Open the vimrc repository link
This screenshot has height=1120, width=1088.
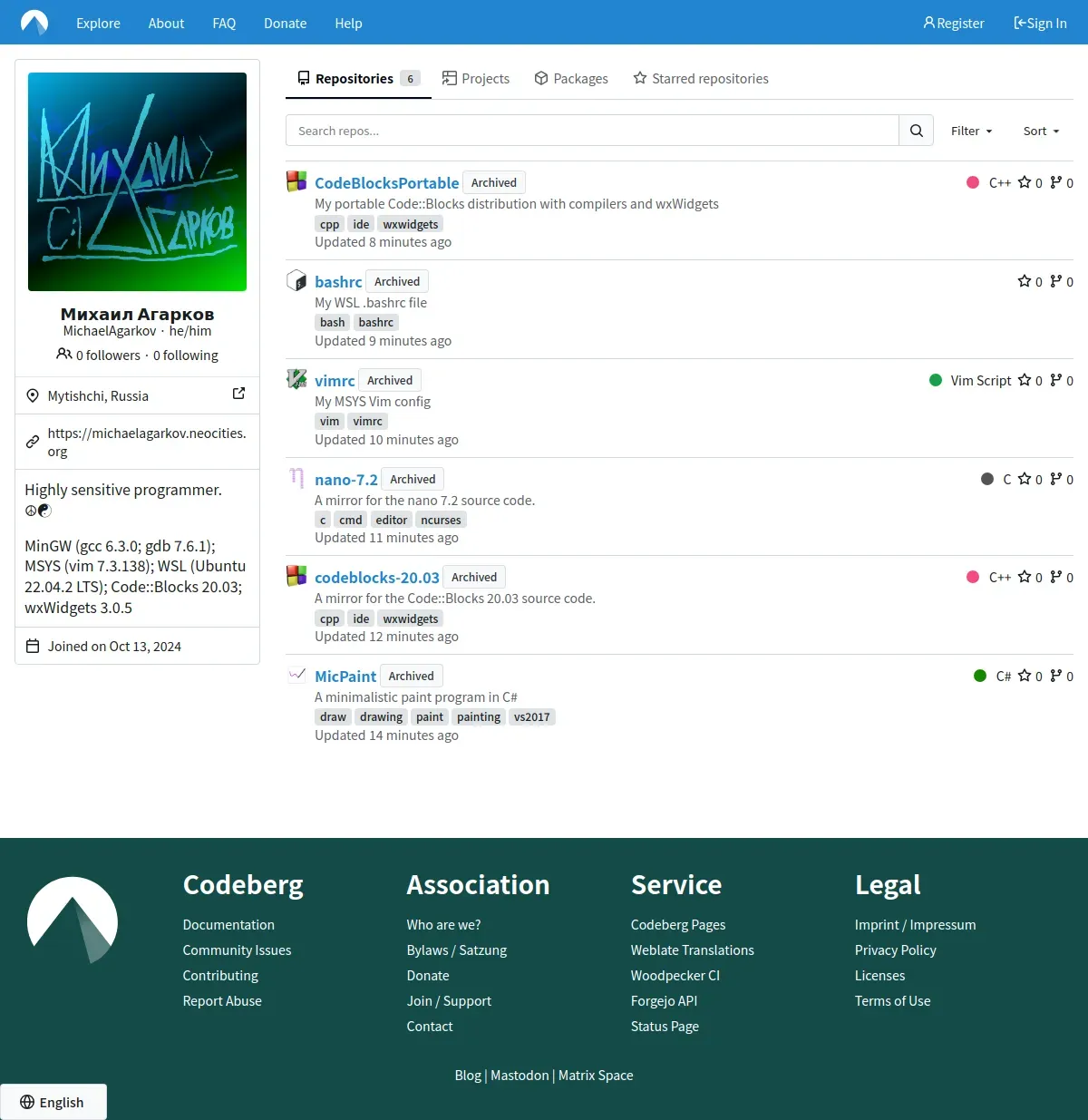(x=335, y=380)
